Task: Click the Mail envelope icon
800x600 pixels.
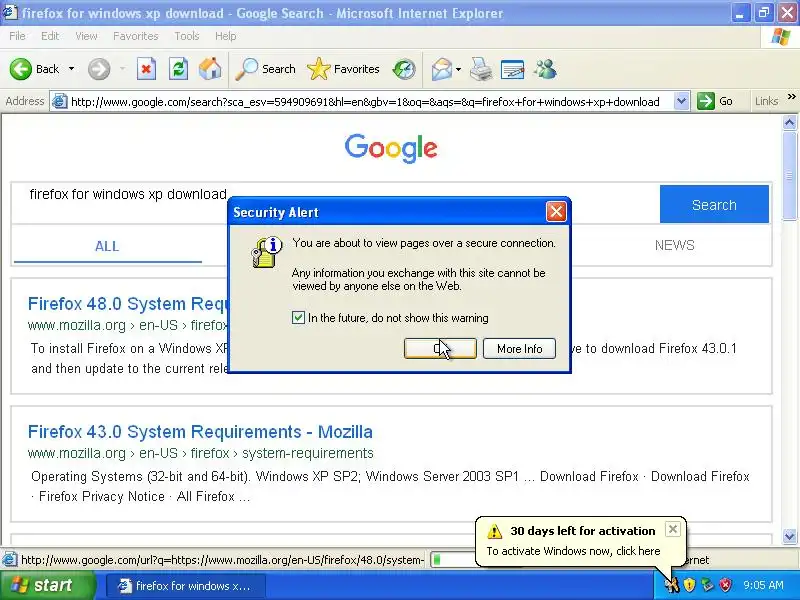Action: click(x=441, y=69)
